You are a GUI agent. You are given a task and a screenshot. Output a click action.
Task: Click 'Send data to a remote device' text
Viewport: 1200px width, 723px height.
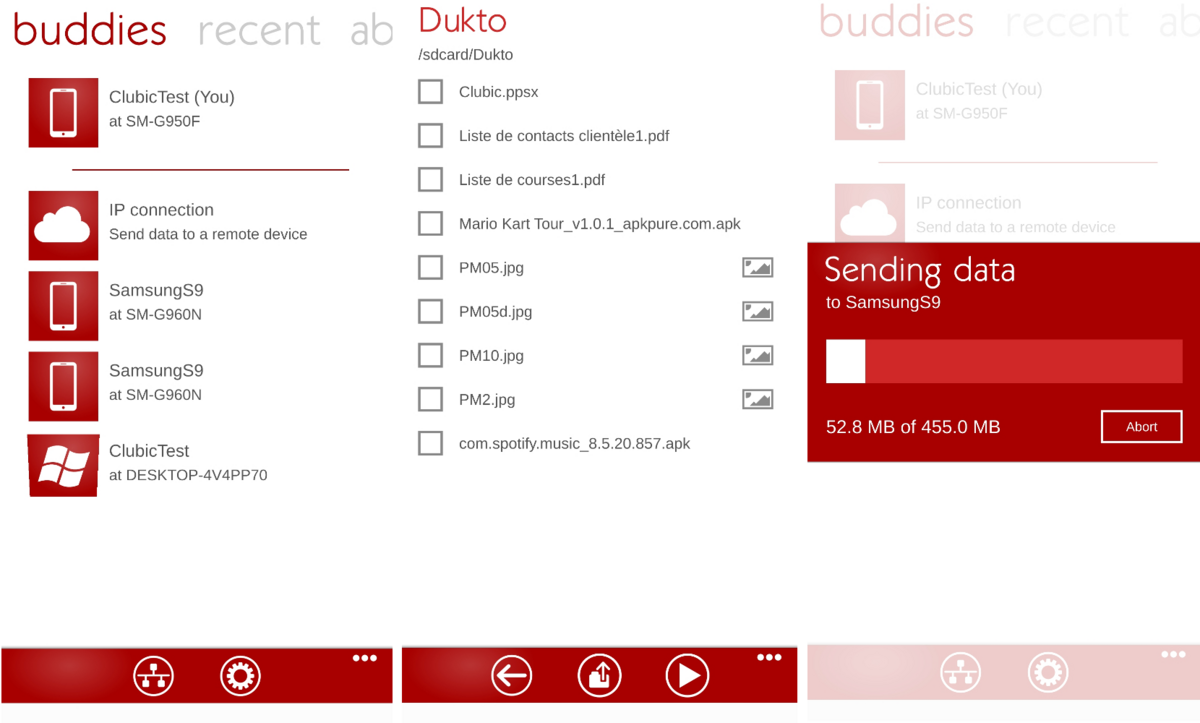[208, 234]
